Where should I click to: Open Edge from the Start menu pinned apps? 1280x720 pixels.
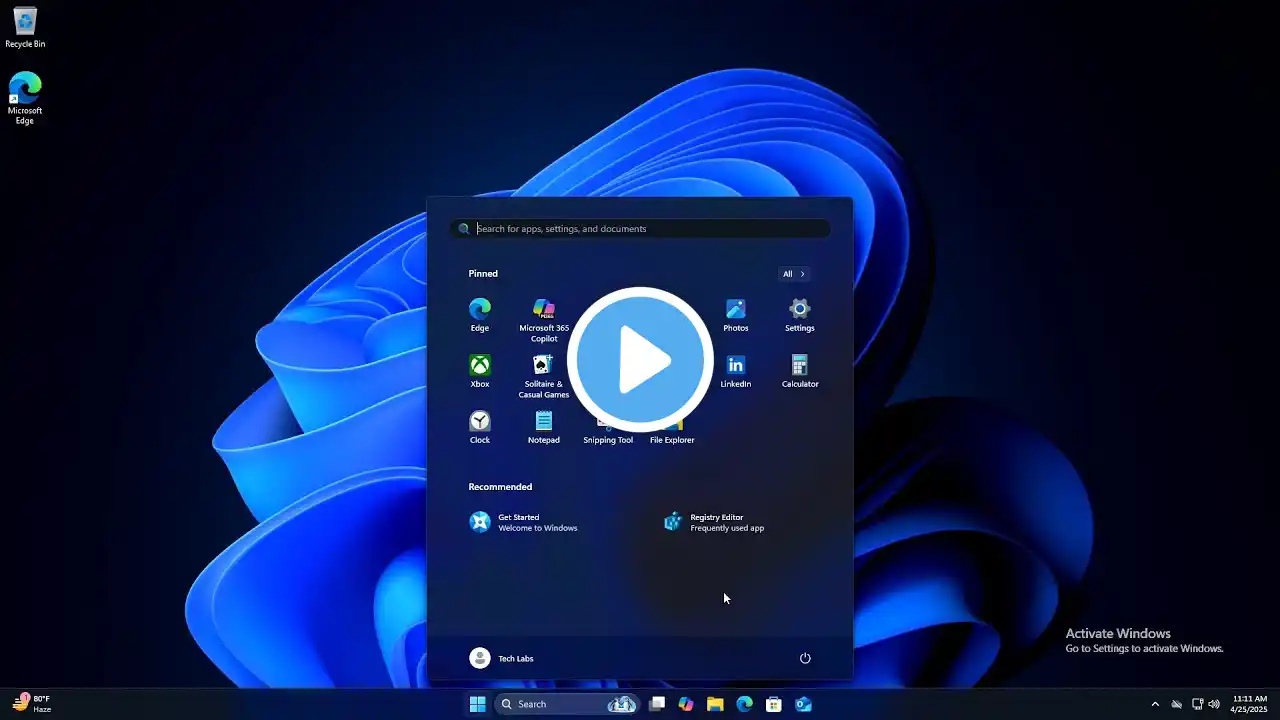[480, 315]
